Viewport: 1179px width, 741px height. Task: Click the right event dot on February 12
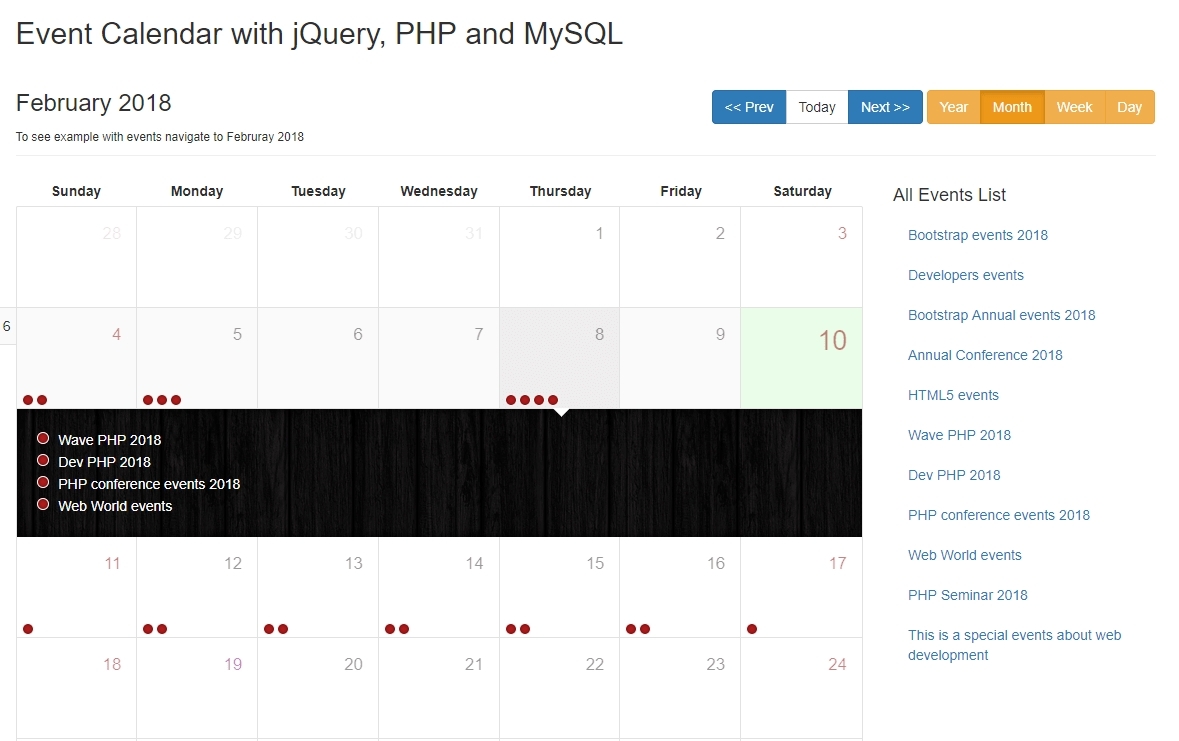(162, 629)
